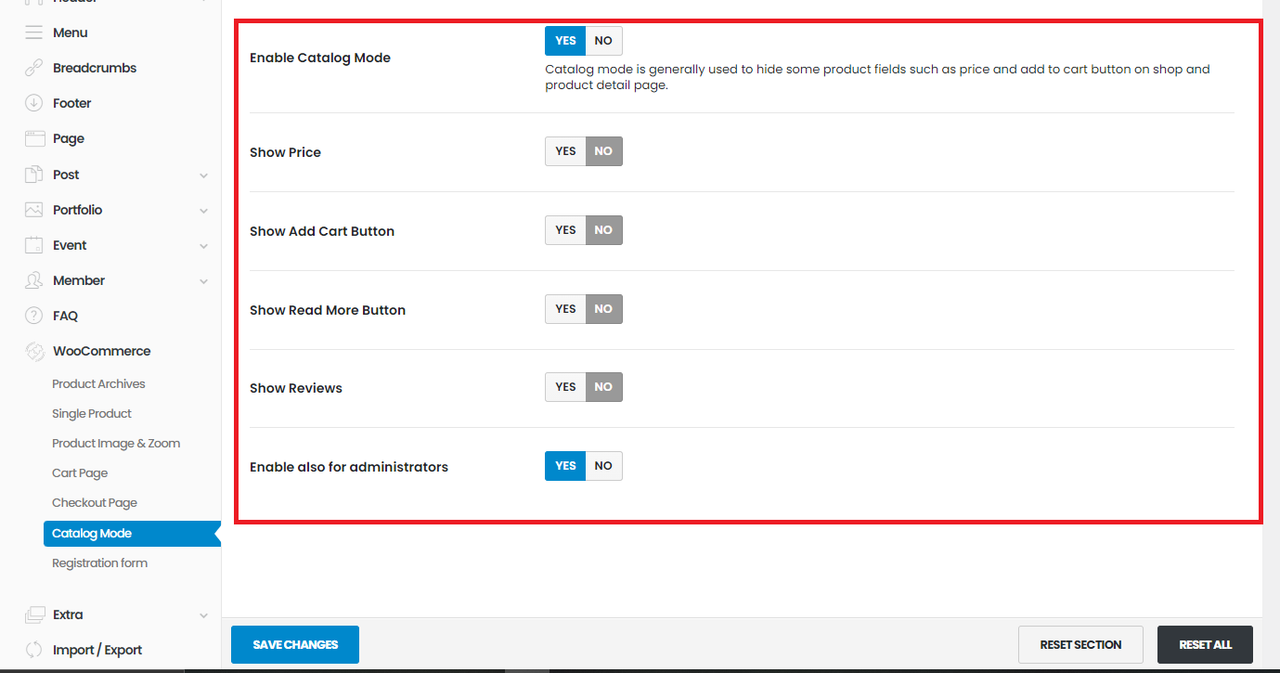Click the Page window icon
This screenshot has width=1280, height=673.
[34, 139]
